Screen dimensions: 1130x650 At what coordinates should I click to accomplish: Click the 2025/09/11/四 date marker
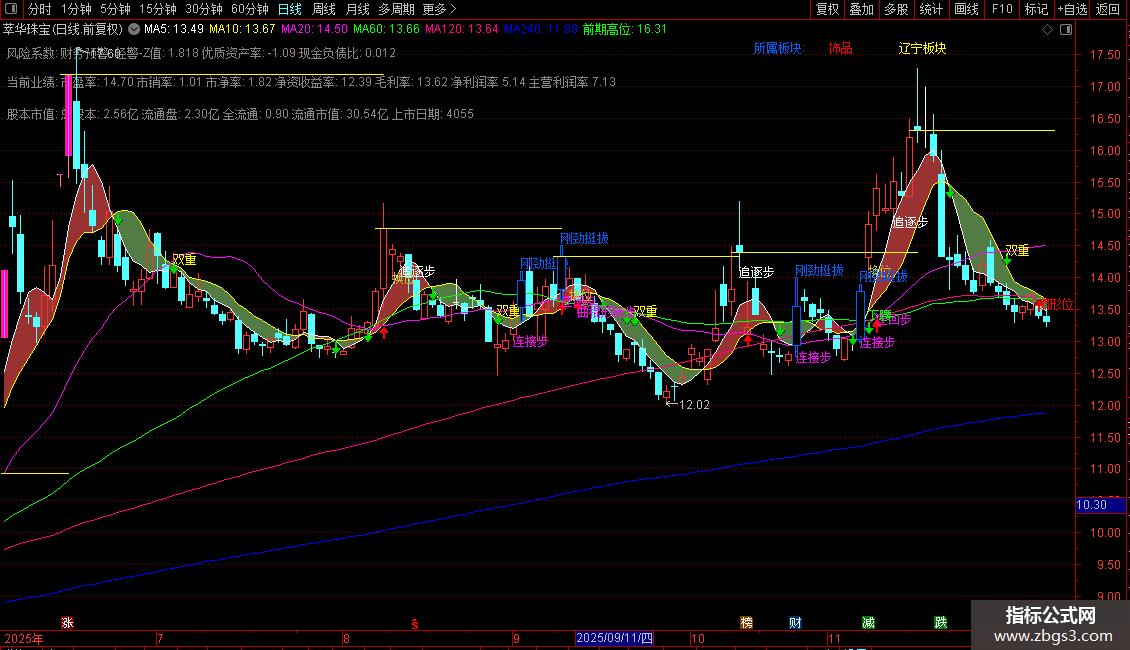click(x=615, y=638)
